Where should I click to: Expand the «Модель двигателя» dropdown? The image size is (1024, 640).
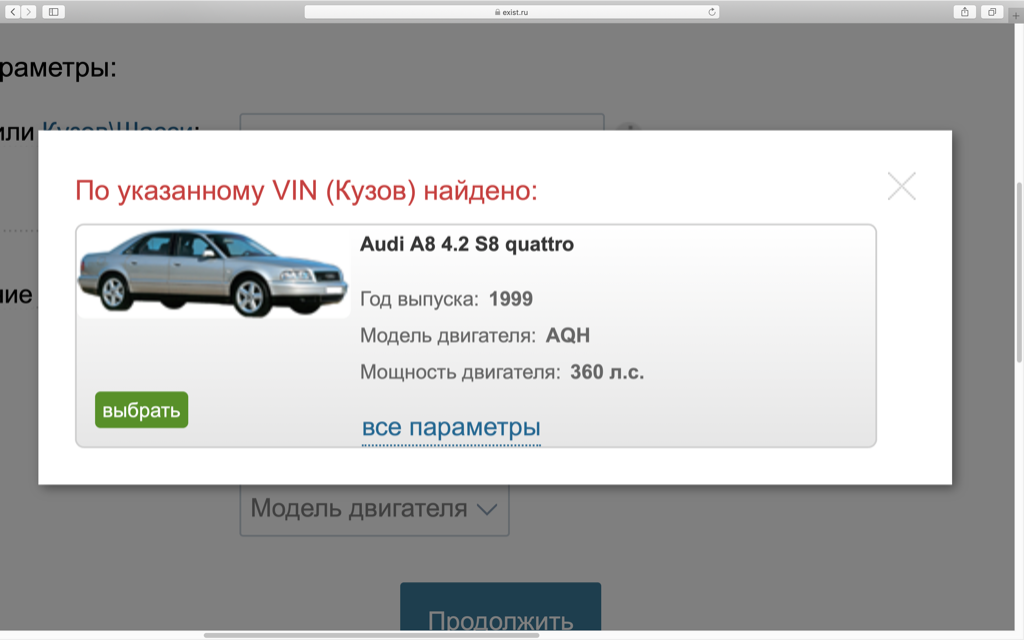(x=374, y=509)
